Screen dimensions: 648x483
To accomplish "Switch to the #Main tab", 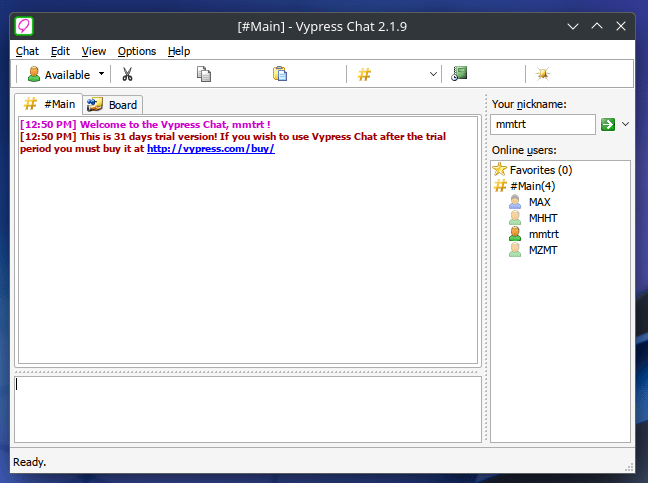I will coord(49,104).
